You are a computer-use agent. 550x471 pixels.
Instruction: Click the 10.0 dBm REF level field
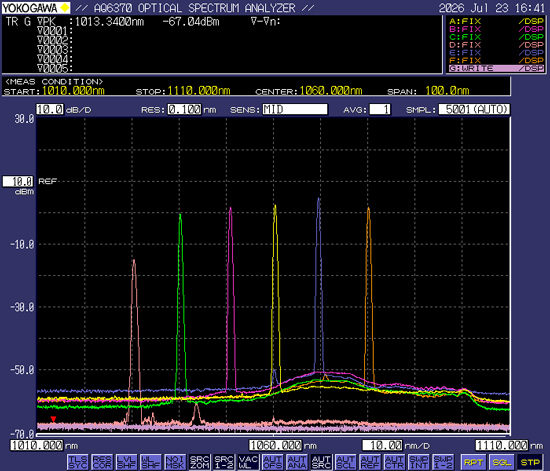coord(18,181)
